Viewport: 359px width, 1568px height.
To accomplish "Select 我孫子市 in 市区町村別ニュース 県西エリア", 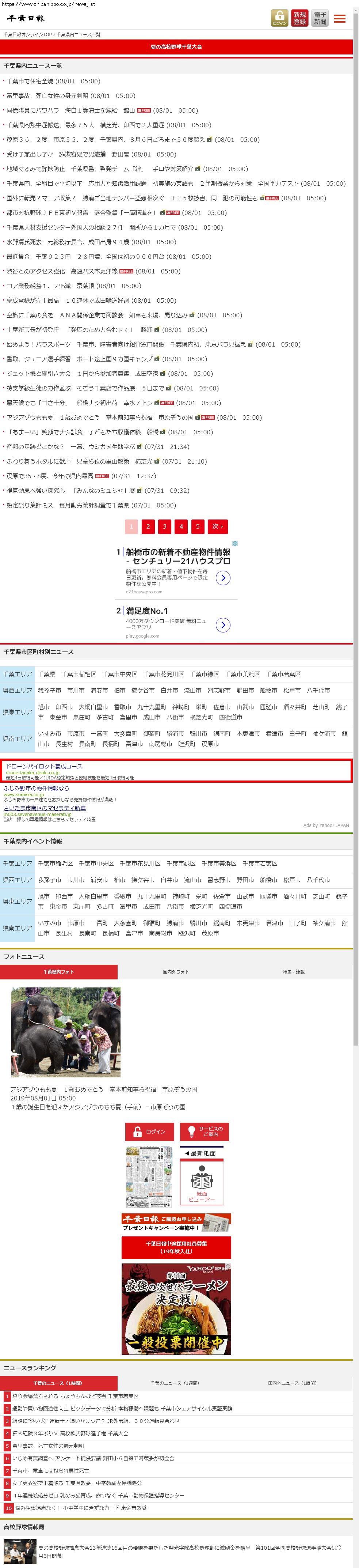I will pos(49,690).
